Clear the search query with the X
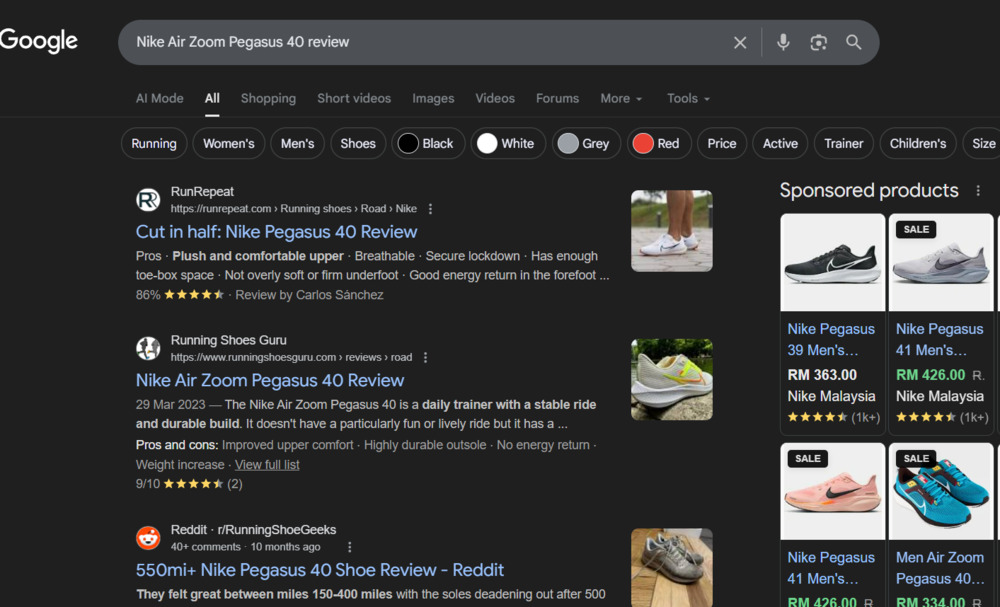This screenshot has width=1000, height=607. pos(740,42)
